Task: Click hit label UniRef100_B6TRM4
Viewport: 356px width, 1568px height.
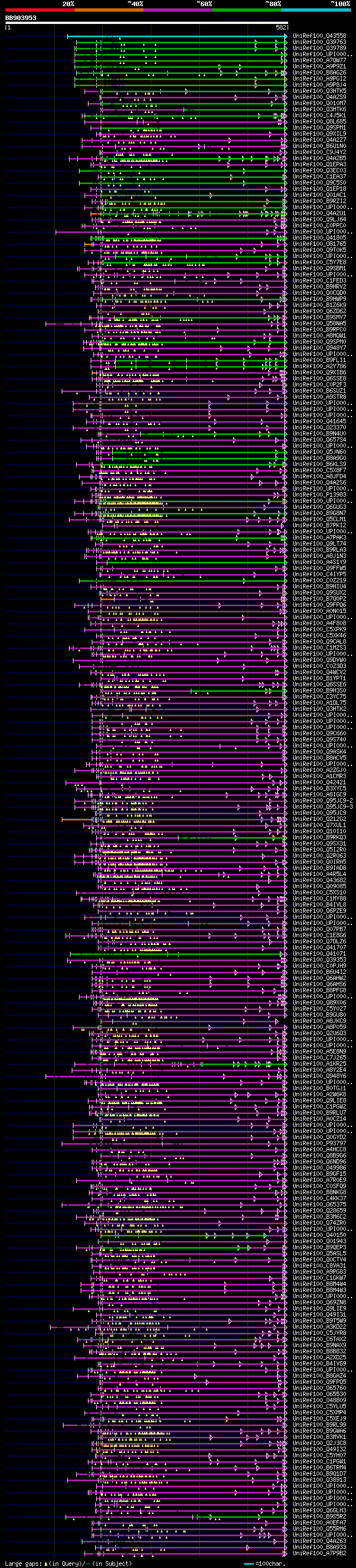Action: (319, 1467)
